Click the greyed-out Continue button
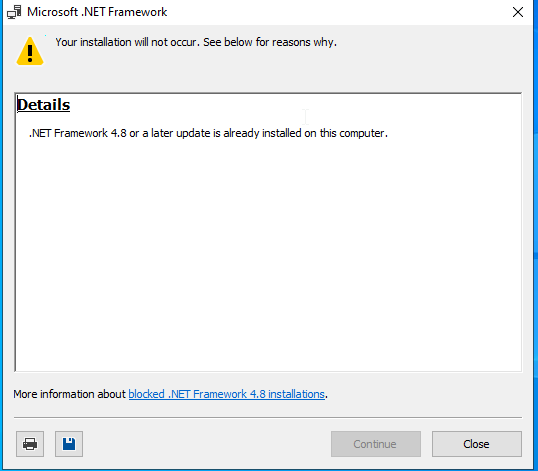Image resolution: width=538 pixels, height=471 pixels. point(376,444)
